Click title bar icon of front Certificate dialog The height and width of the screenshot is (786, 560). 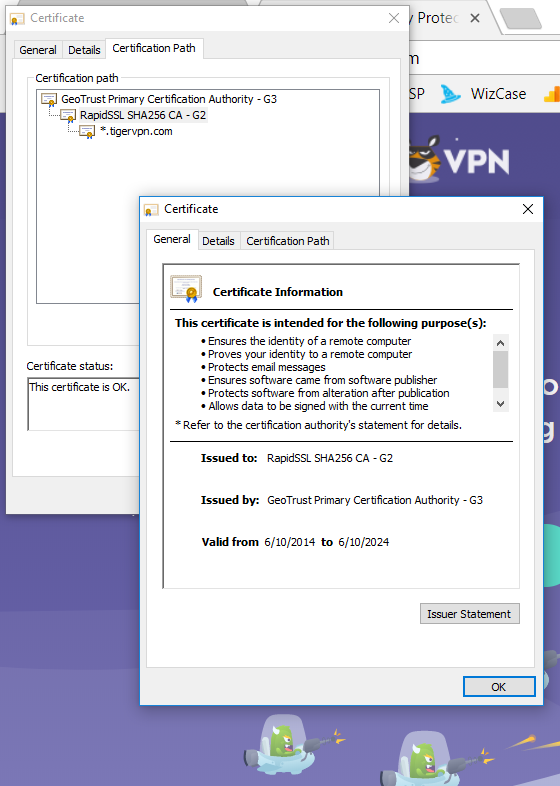coord(151,210)
